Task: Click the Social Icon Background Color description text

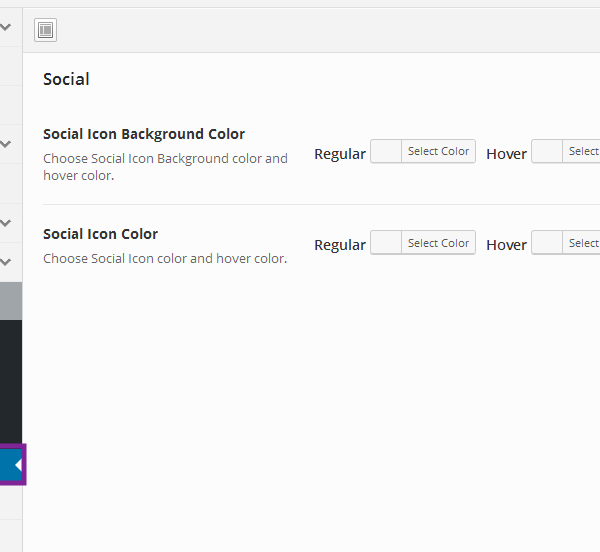Action: [x=165, y=167]
